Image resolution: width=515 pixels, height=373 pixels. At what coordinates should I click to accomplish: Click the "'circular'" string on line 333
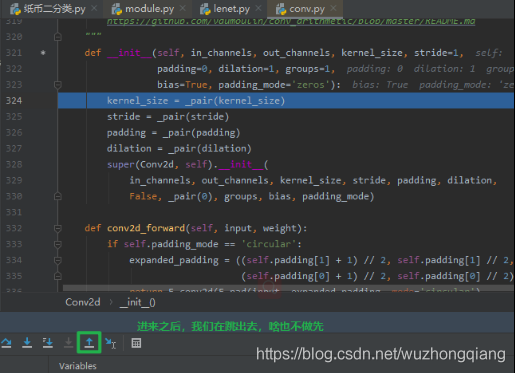(x=269, y=244)
